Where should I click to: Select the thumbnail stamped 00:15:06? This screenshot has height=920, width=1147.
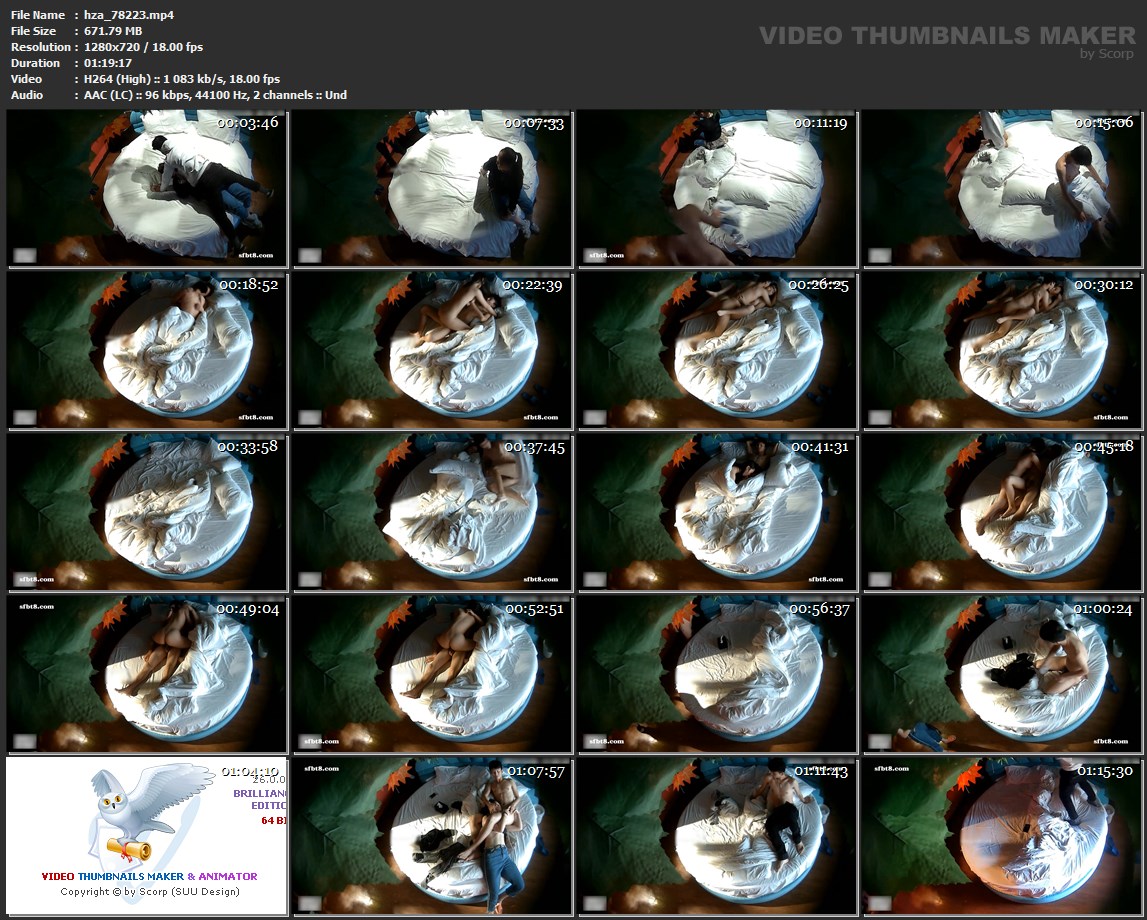1002,189
